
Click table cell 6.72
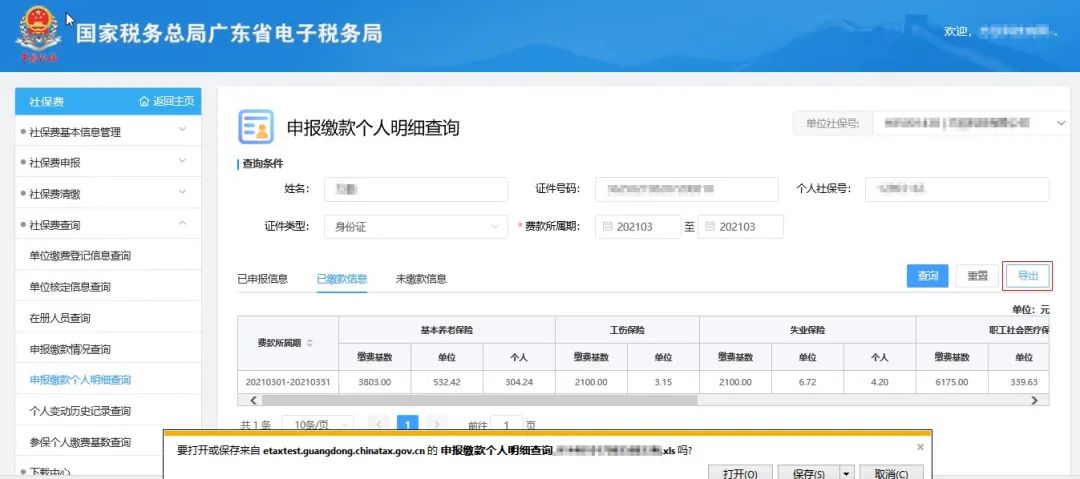(807, 382)
